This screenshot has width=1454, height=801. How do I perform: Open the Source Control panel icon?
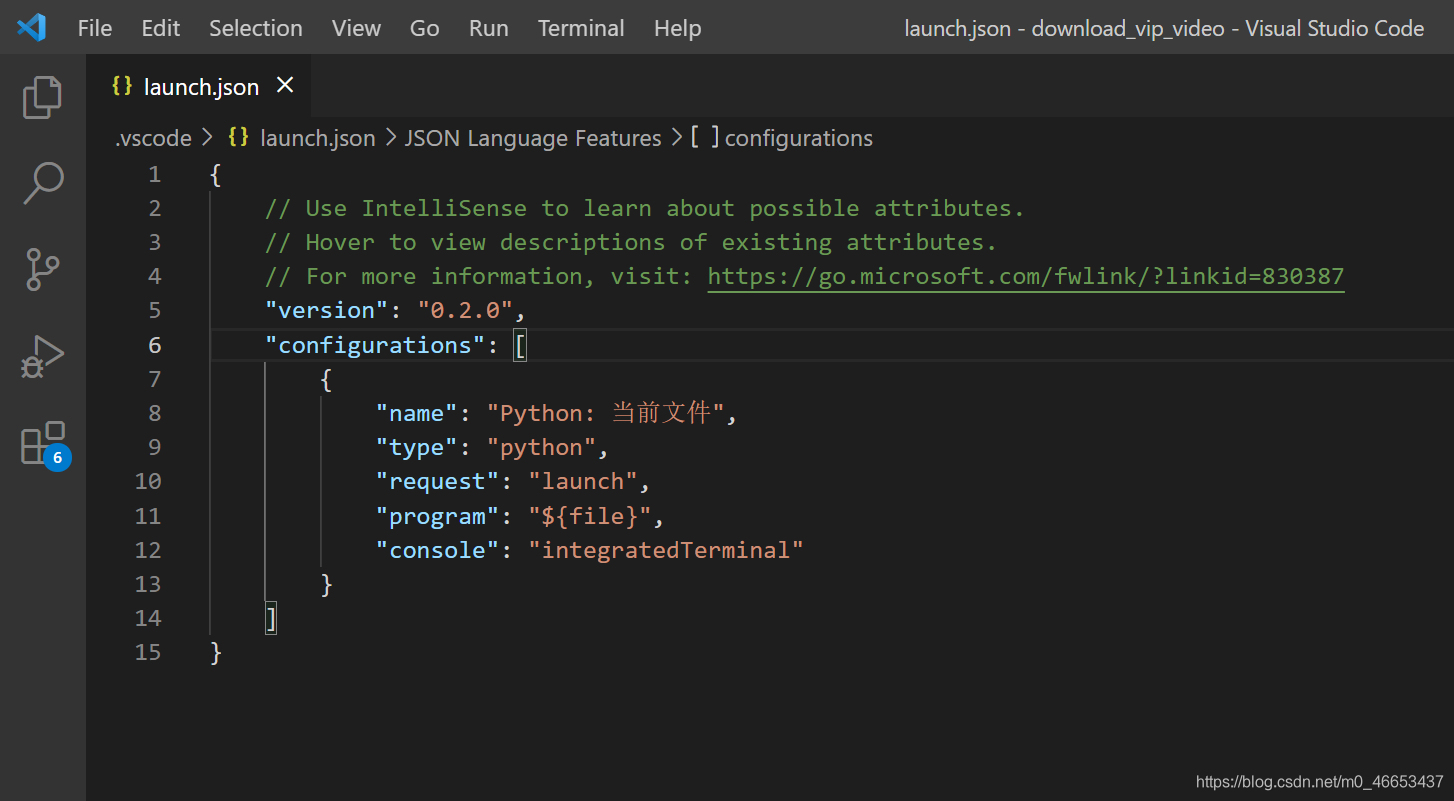pos(42,269)
